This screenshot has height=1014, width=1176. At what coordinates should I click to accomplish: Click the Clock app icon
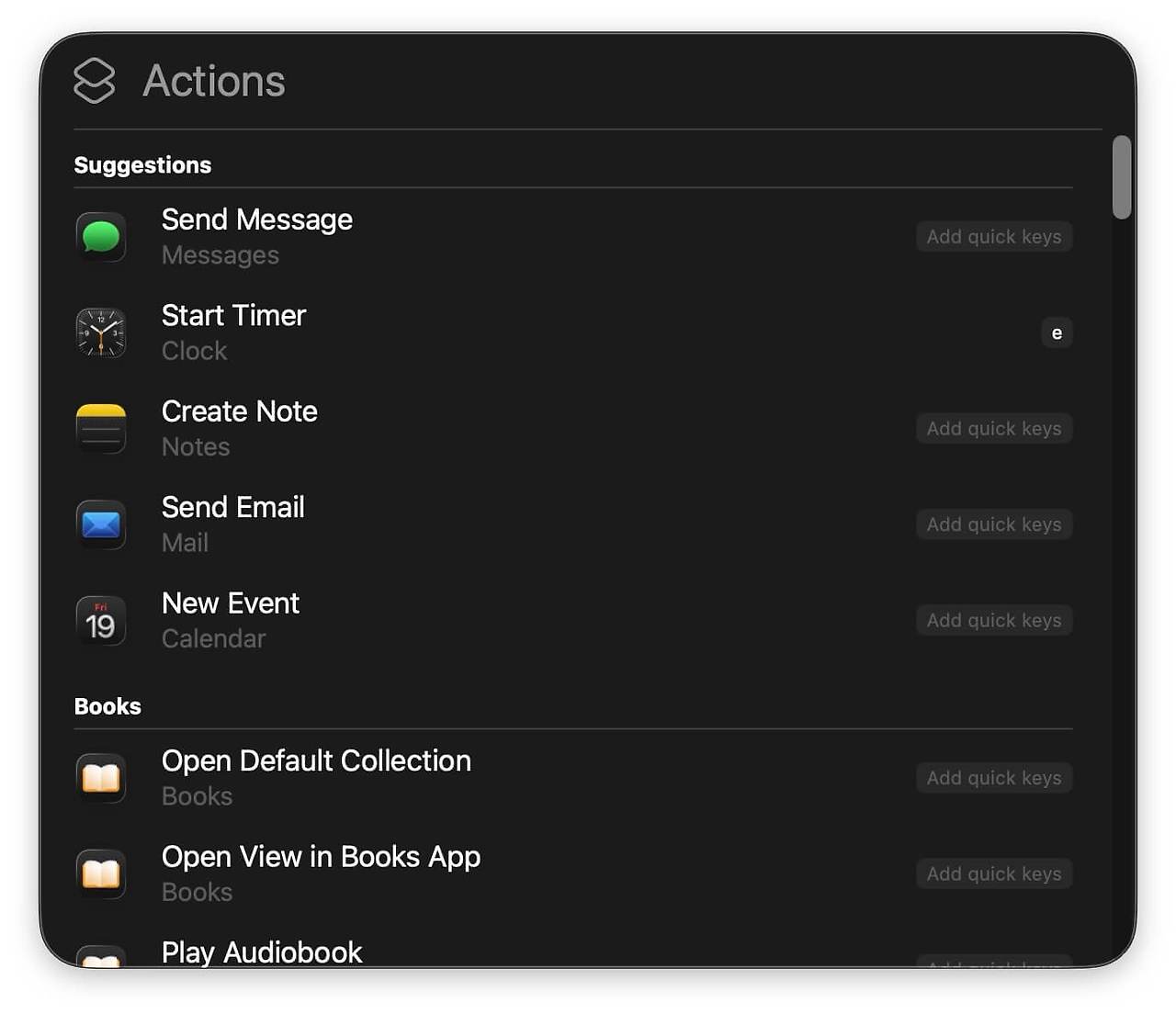tap(101, 332)
